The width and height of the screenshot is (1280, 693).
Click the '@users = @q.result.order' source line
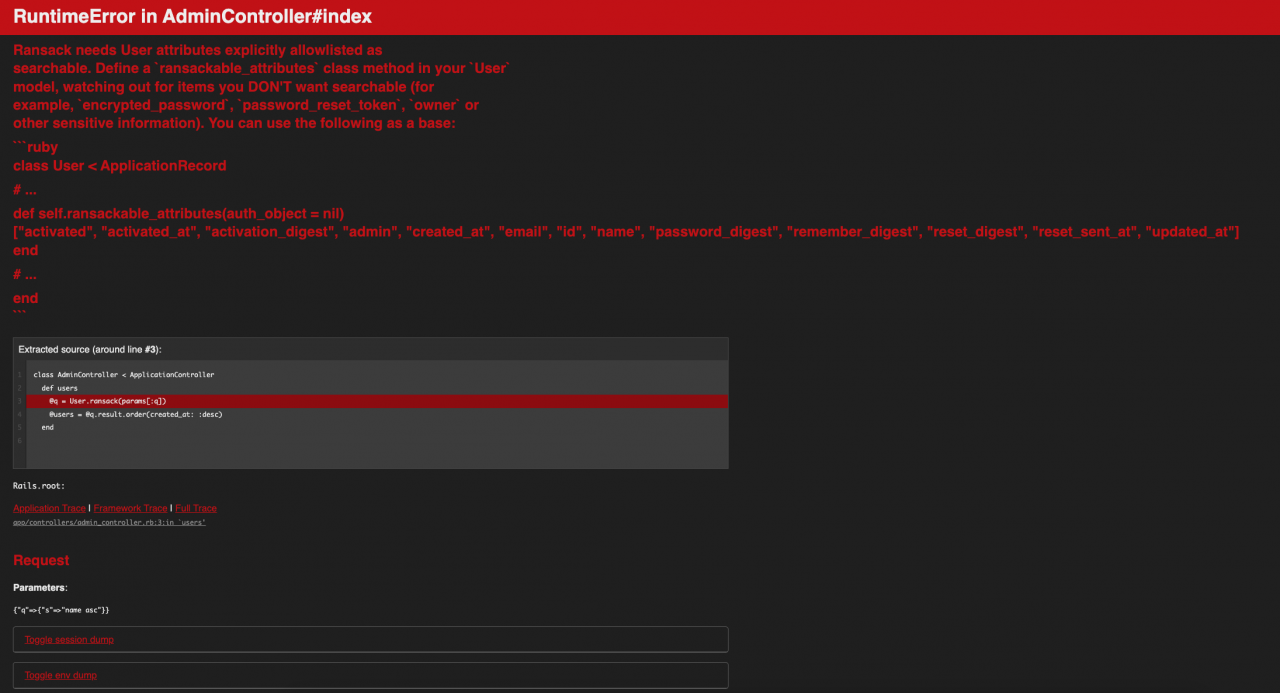click(x=135, y=414)
